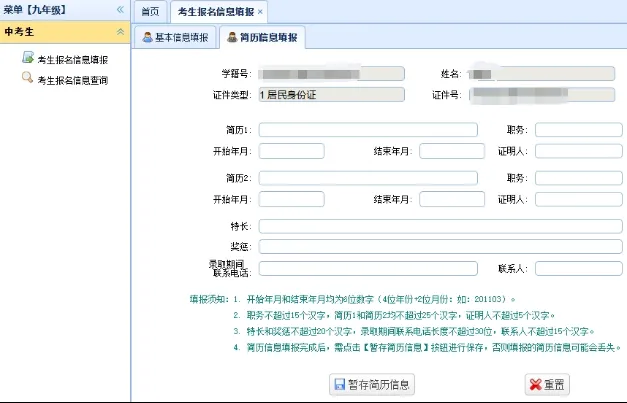Select the 简历信息填报 tab
The width and height of the screenshot is (627, 403).
click(262, 37)
